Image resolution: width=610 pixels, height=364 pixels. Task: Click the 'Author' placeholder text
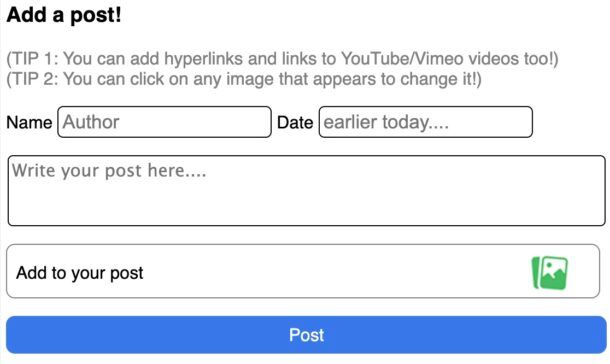pos(91,122)
